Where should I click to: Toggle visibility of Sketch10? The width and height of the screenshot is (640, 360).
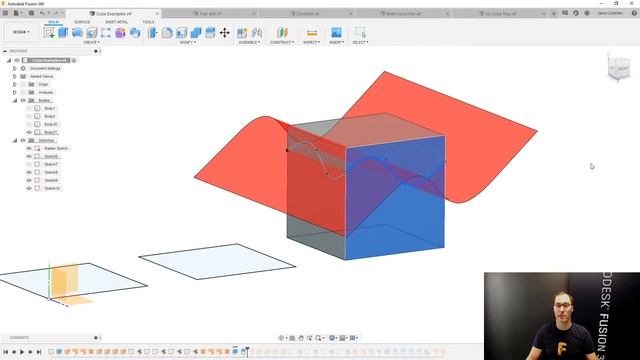[x=29, y=188]
